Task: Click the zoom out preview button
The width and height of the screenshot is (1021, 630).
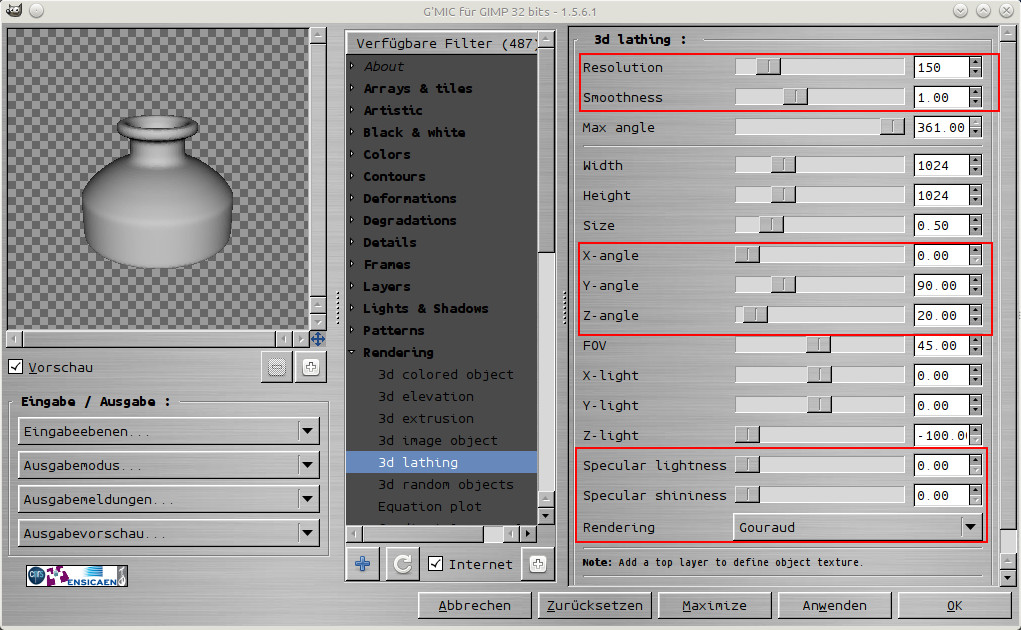Action: click(277, 367)
